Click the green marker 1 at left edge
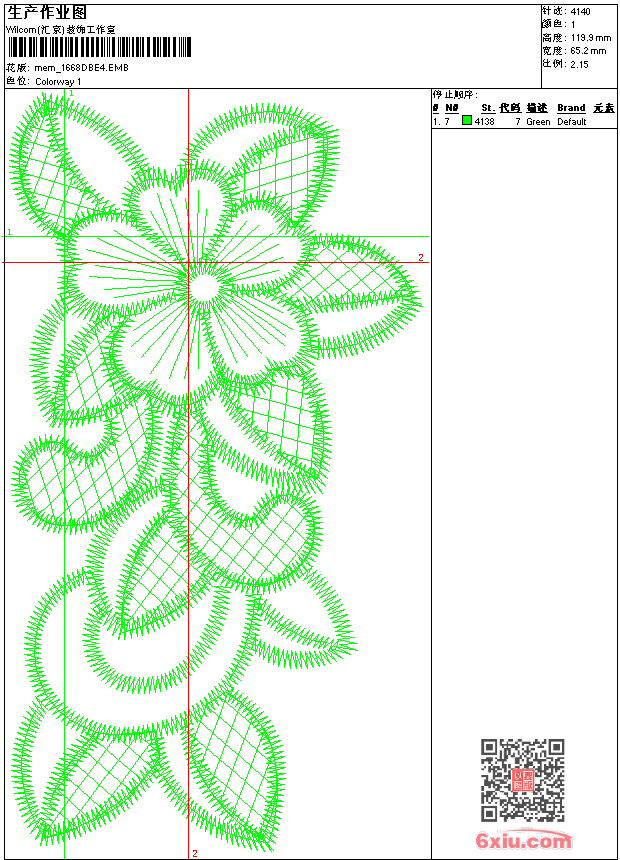 pyautogui.click(x=9, y=233)
